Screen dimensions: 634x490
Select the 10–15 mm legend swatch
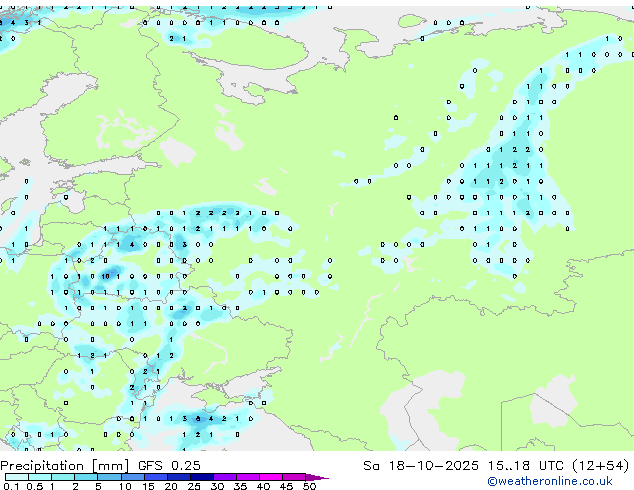pyautogui.click(x=133, y=477)
